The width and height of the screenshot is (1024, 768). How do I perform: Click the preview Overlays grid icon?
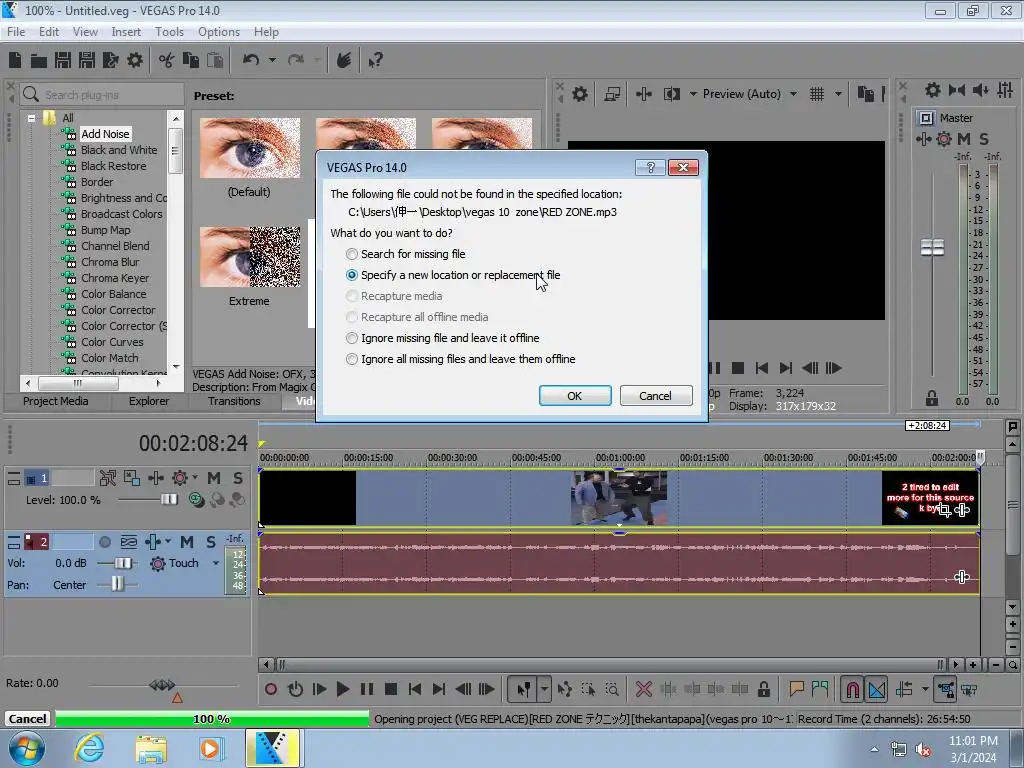coord(816,94)
